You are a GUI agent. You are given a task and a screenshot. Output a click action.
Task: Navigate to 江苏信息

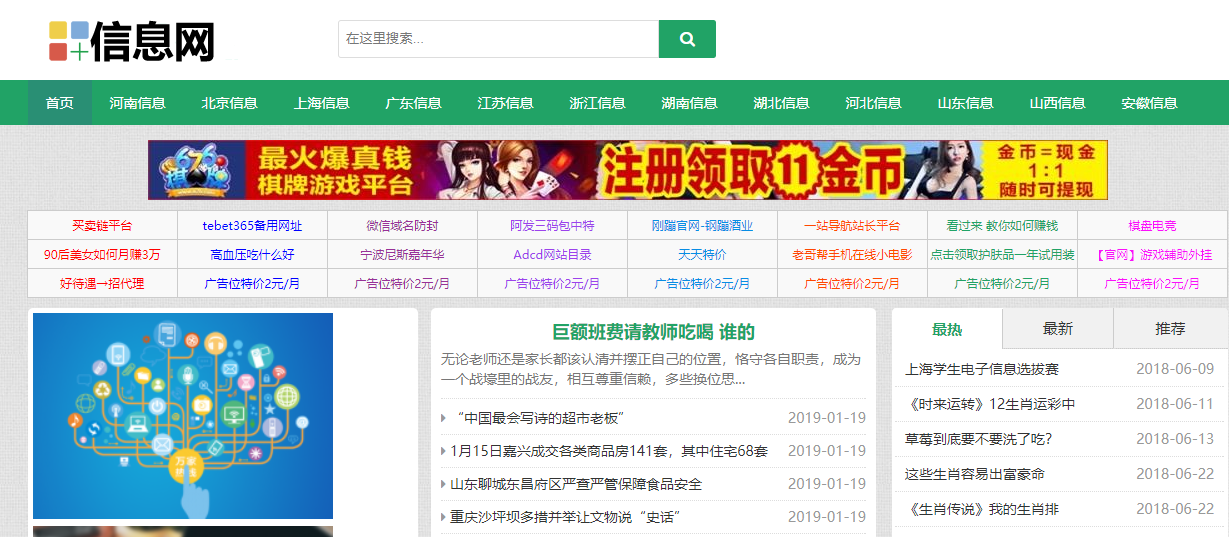pos(506,103)
